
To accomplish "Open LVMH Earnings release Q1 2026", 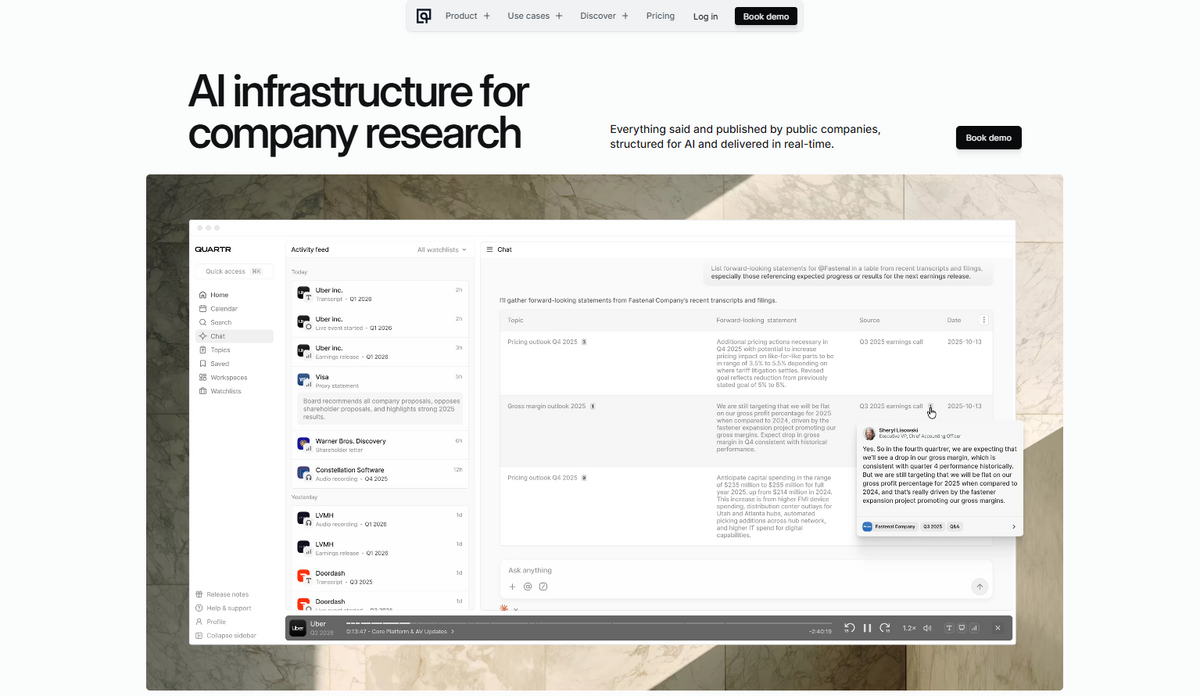I will [x=380, y=548].
